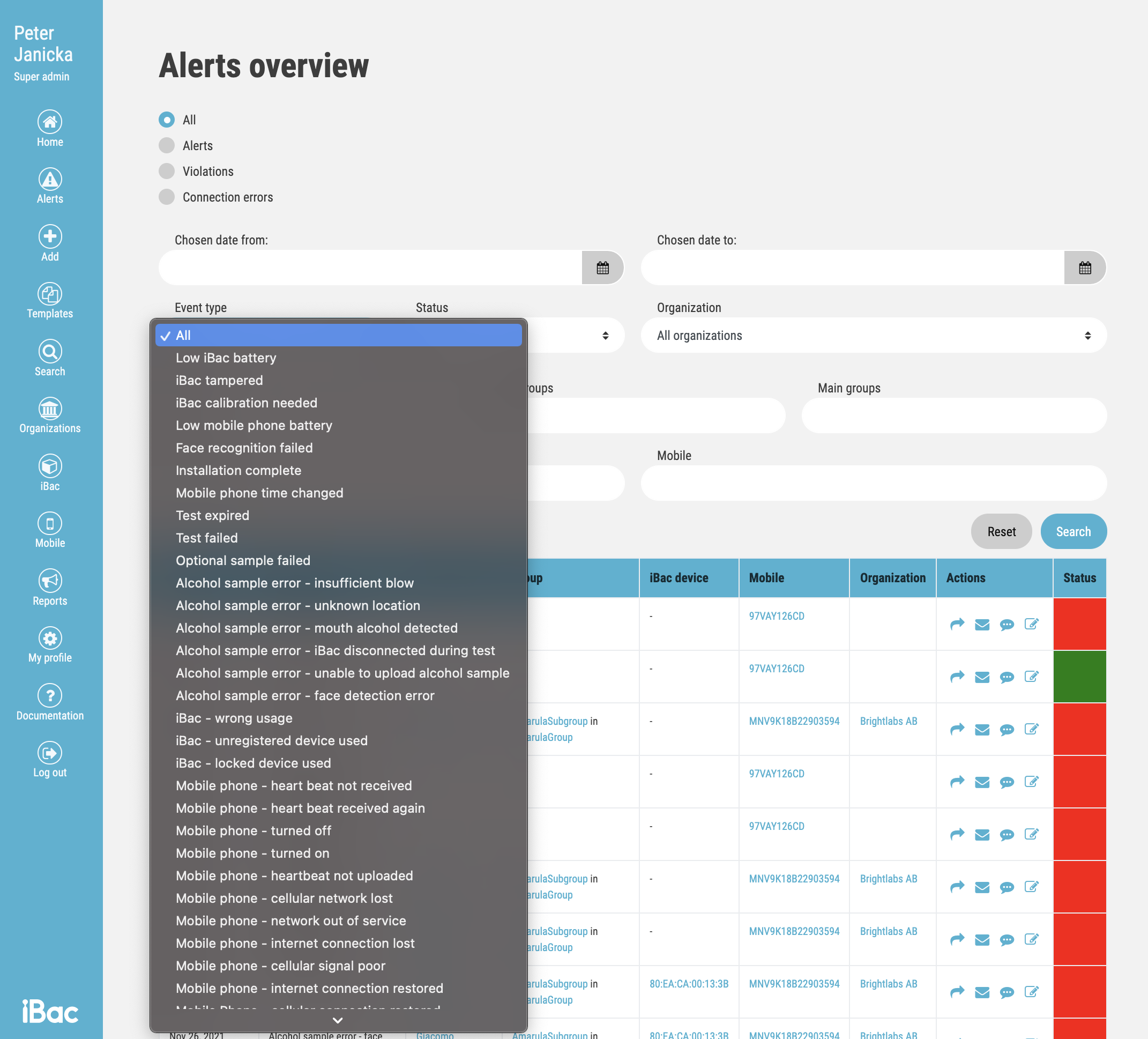The height and width of the screenshot is (1039, 1148).
Task: Choose Test failed from event list
Action: (x=207, y=538)
